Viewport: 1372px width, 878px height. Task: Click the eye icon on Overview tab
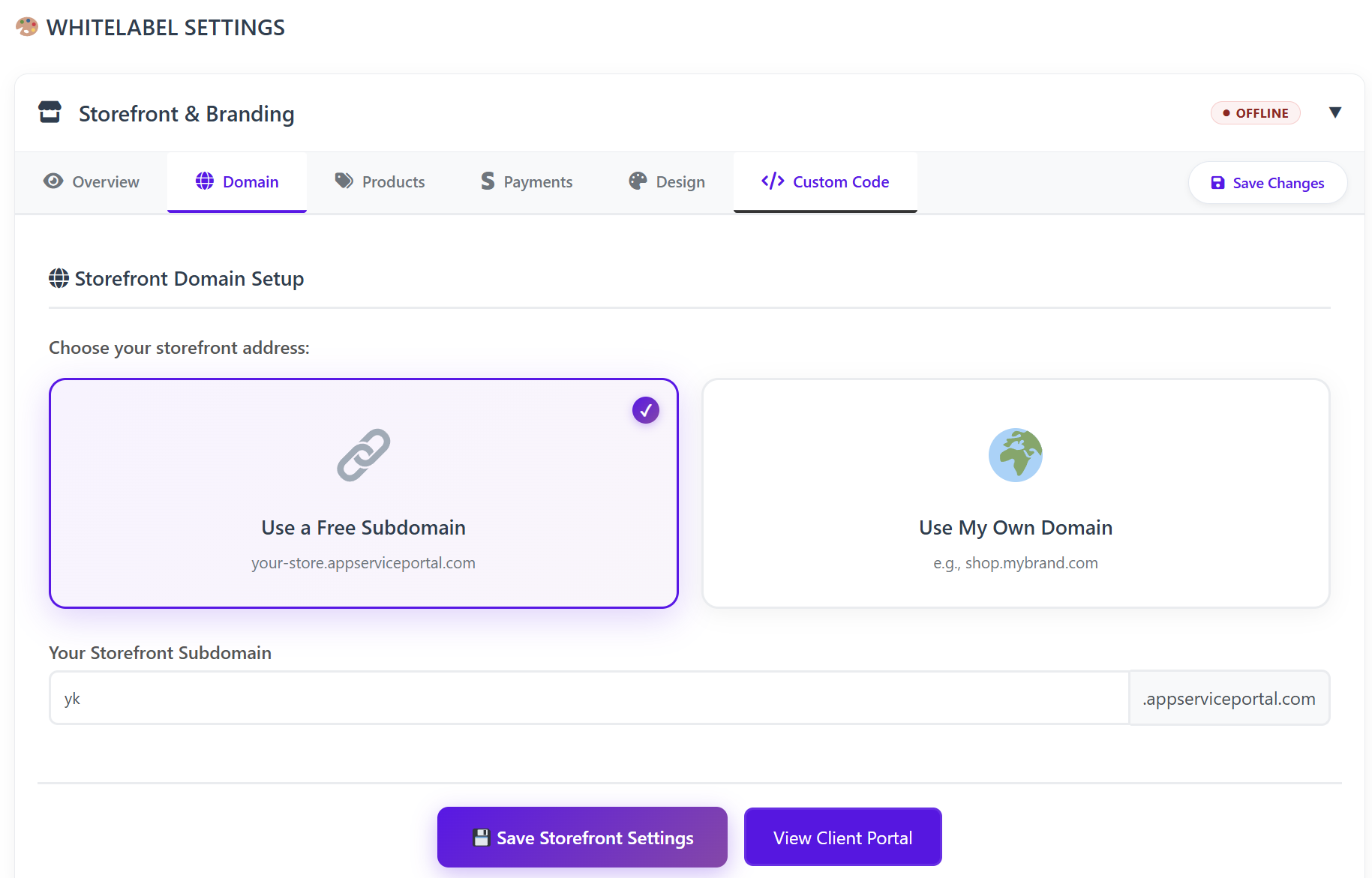[x=53, y=181]
